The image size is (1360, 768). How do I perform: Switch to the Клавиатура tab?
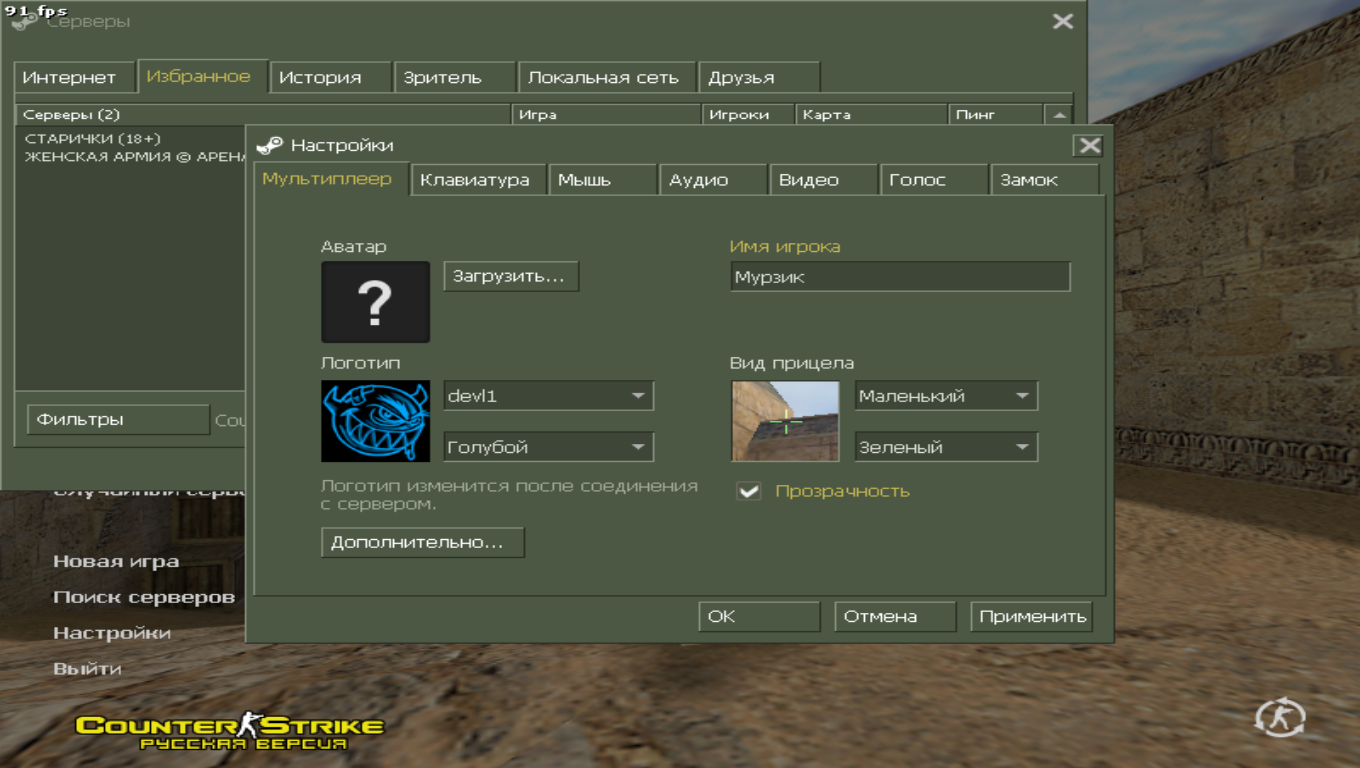[475, 180]
